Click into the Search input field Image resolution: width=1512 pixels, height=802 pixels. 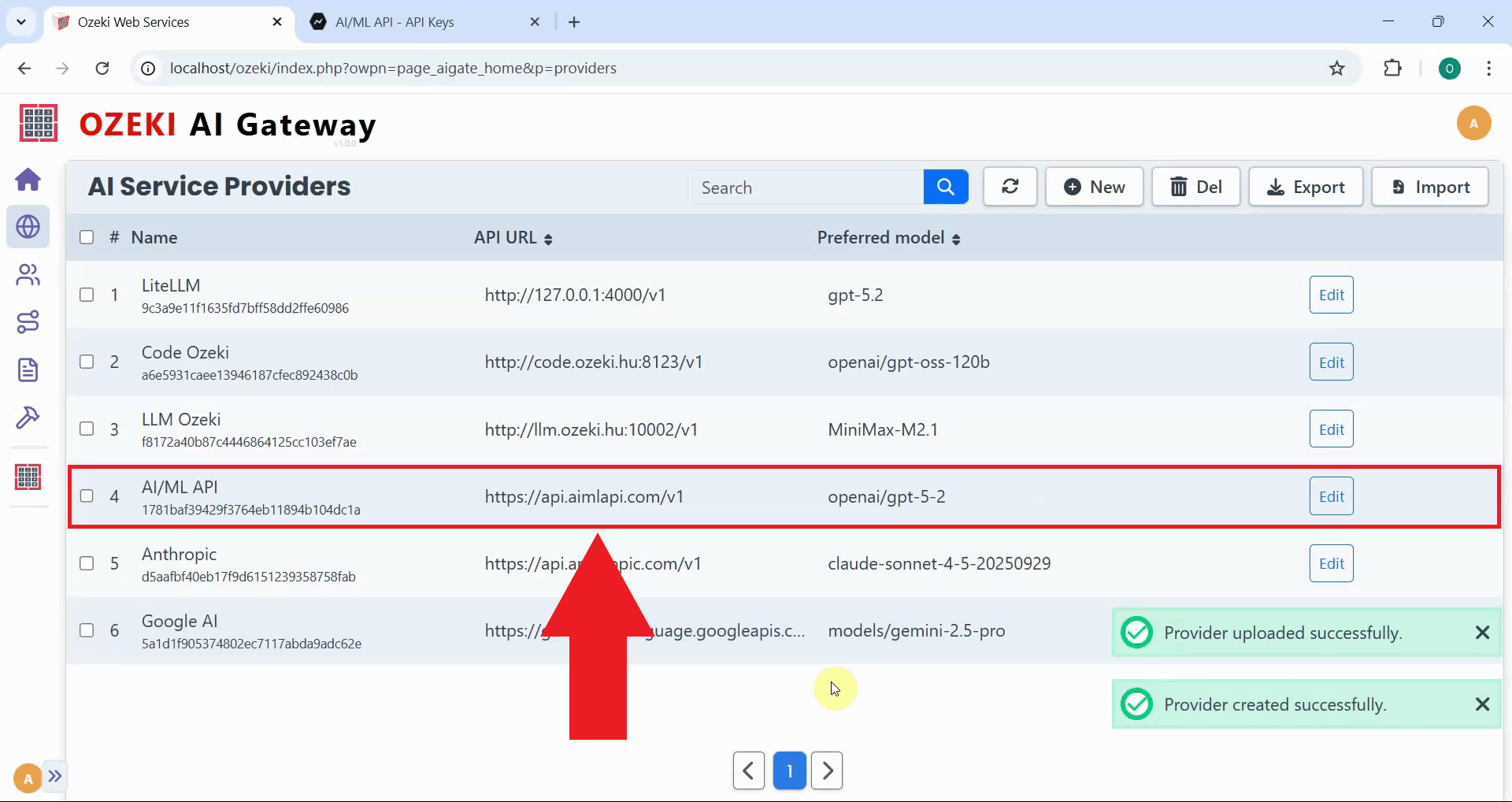[806, 188]
